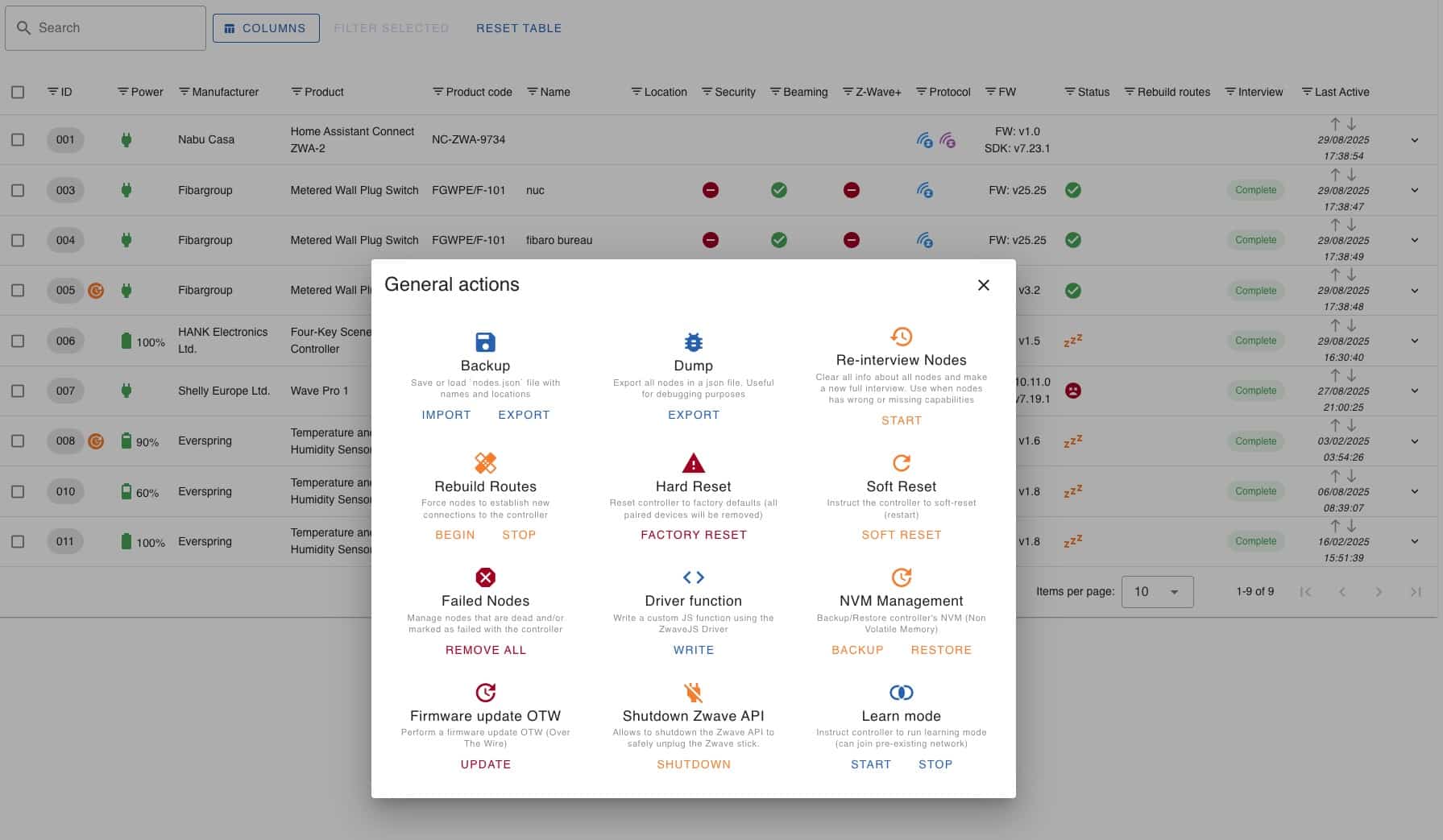Screen dimensions: 1443x840
Task: Check the checkbox for node 008
Action: tap(18, 441)
